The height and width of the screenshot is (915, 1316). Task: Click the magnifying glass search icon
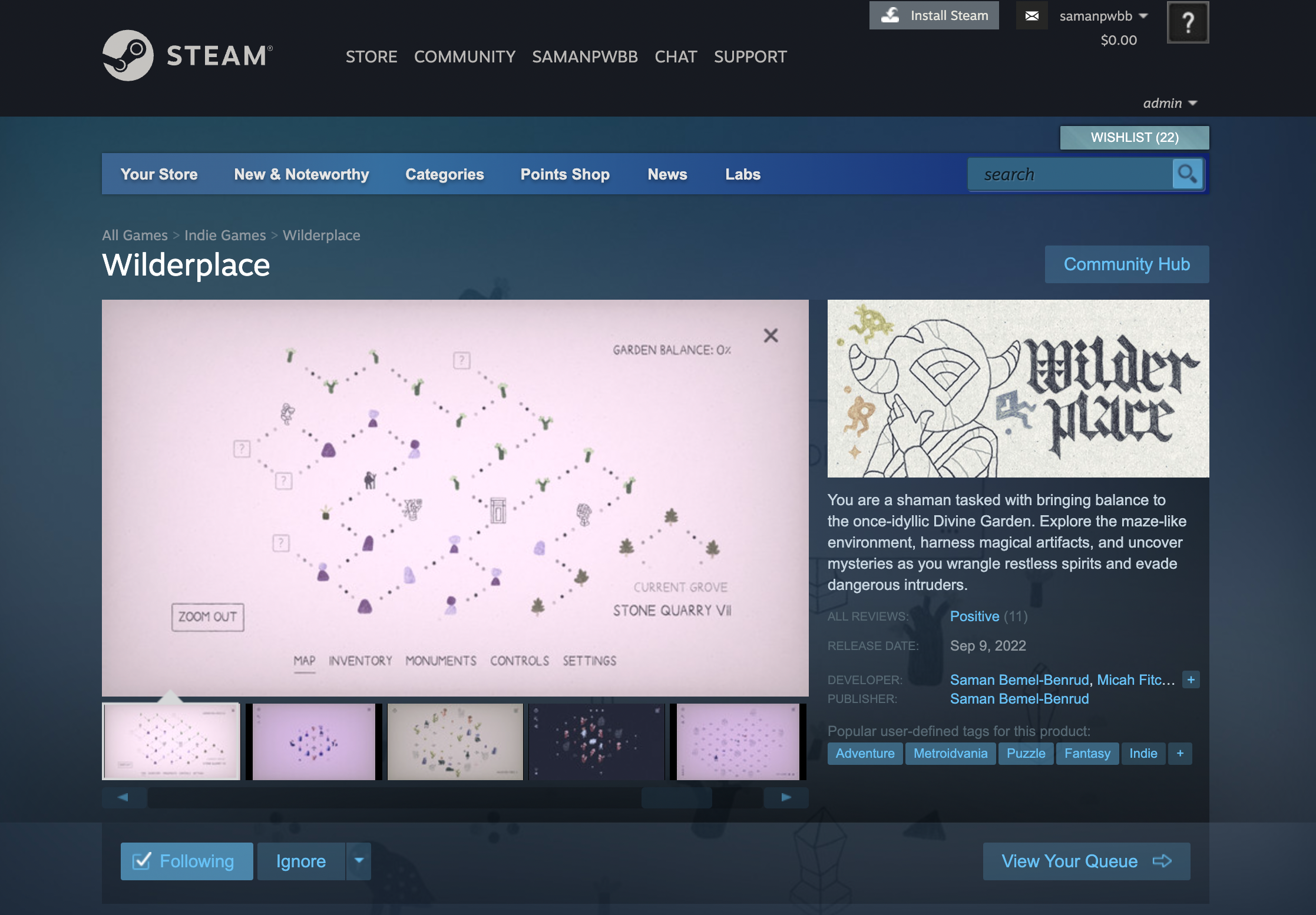click(x=1187, y=174)
